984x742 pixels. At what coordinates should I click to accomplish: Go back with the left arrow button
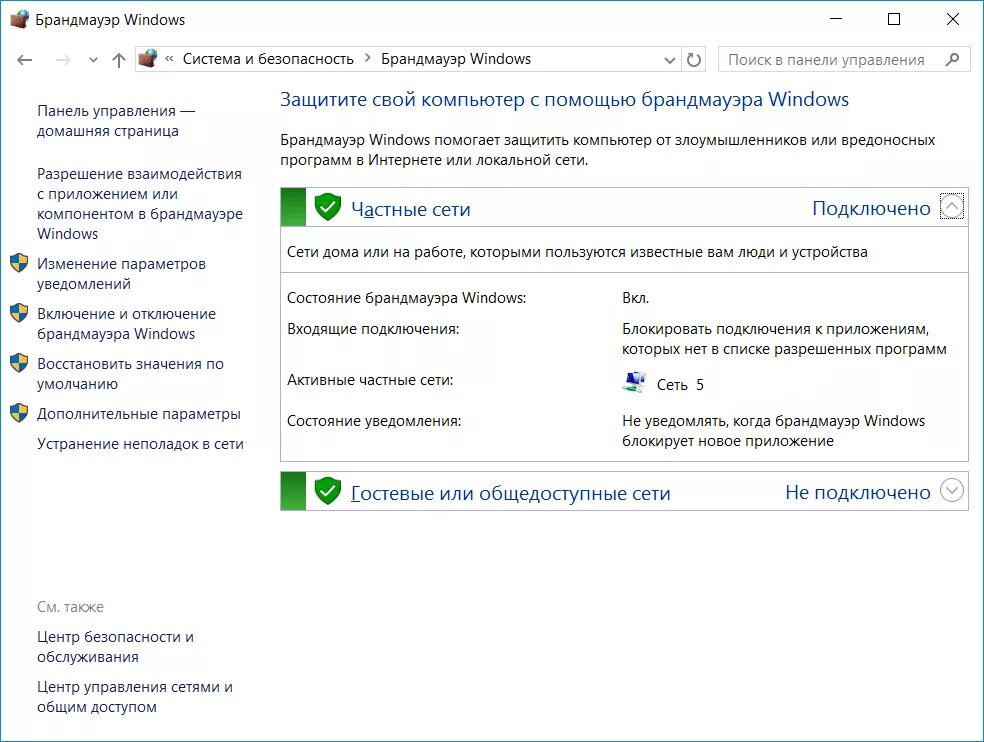pos(24,60)
